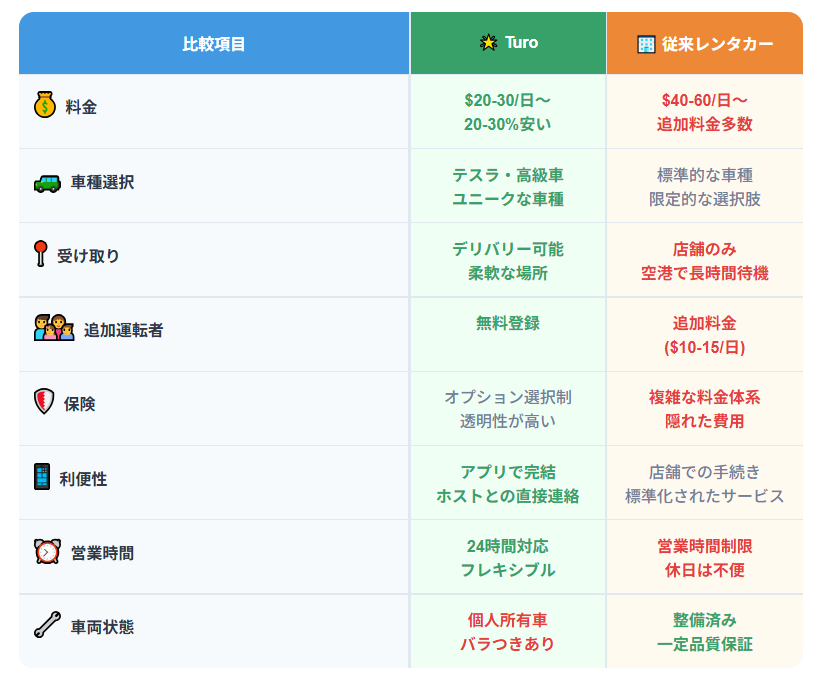Click the バラつきあり text
This screenshot has width=822, height=675.
(x=508, y=645)
